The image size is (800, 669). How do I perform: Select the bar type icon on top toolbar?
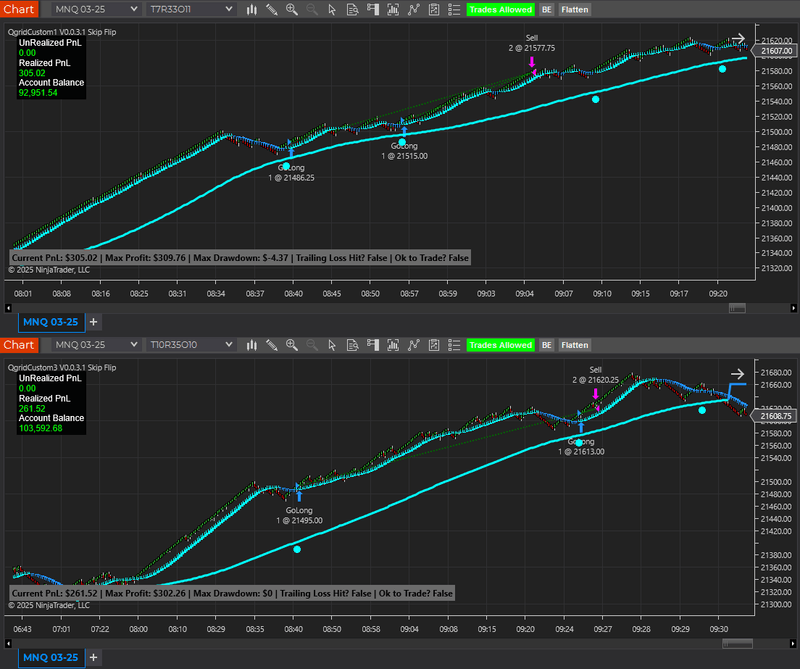click(250, 10)
